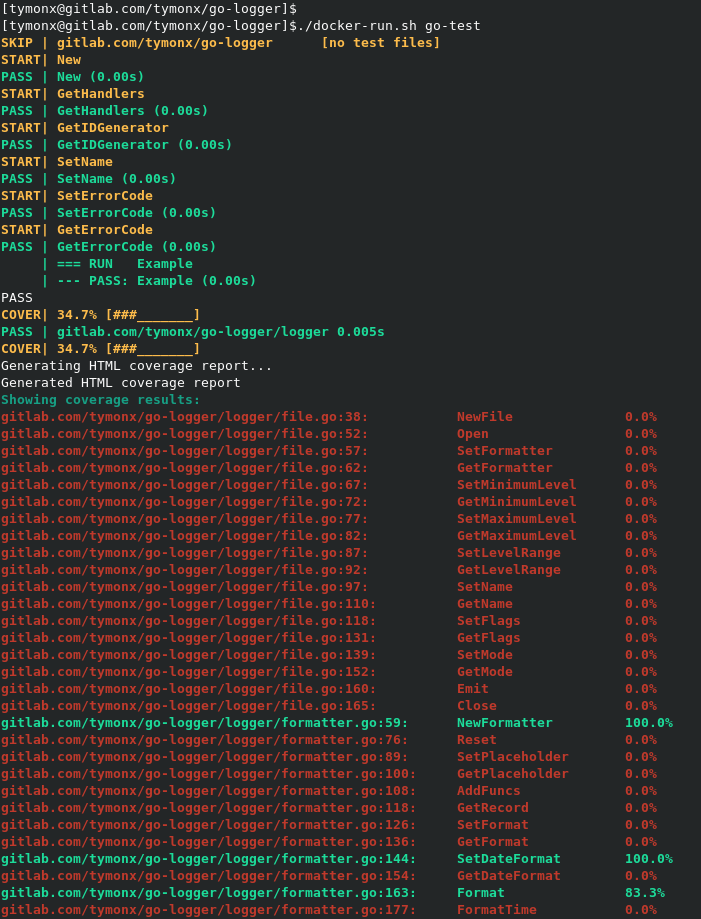Click 'SetFormat' function name
Viewport: 701px width, 919px height.
493,825
